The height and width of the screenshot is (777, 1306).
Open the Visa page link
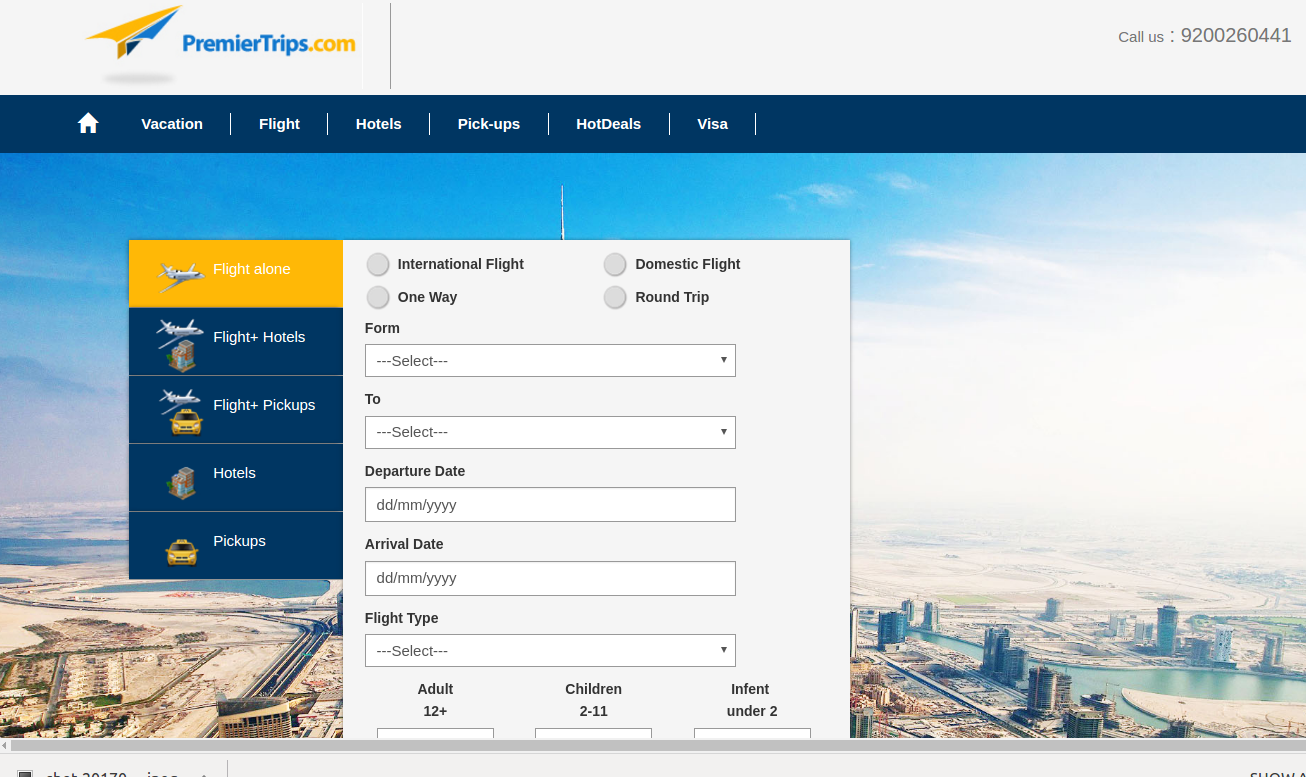pos(712,124)
